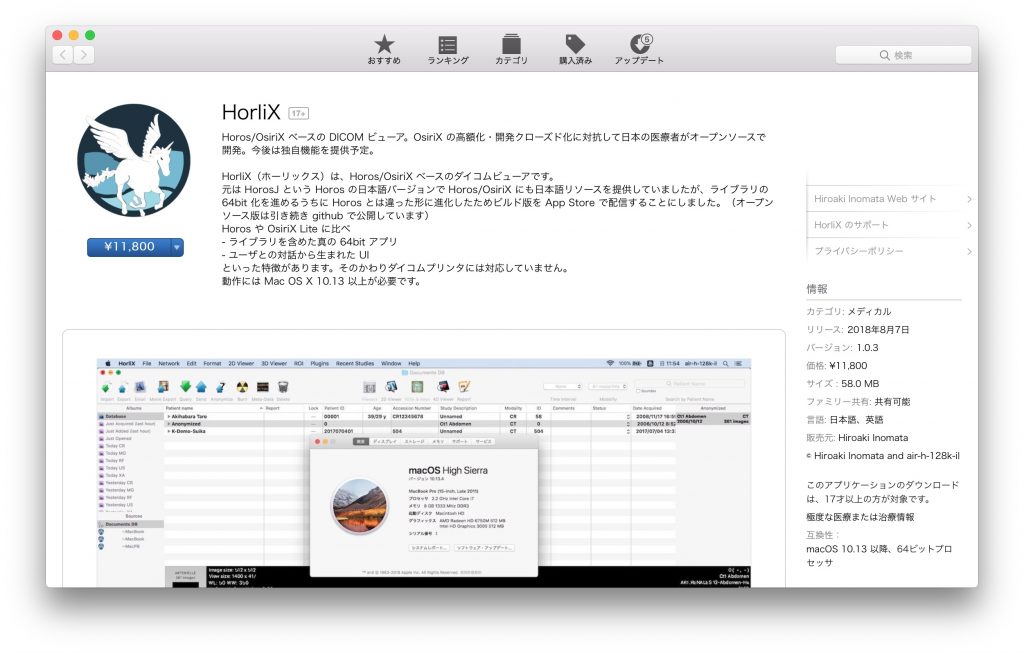This screenshot has height=653, width=1024.
Task: Click the chevron next to プライバシーポリシー
Action: 969,251
